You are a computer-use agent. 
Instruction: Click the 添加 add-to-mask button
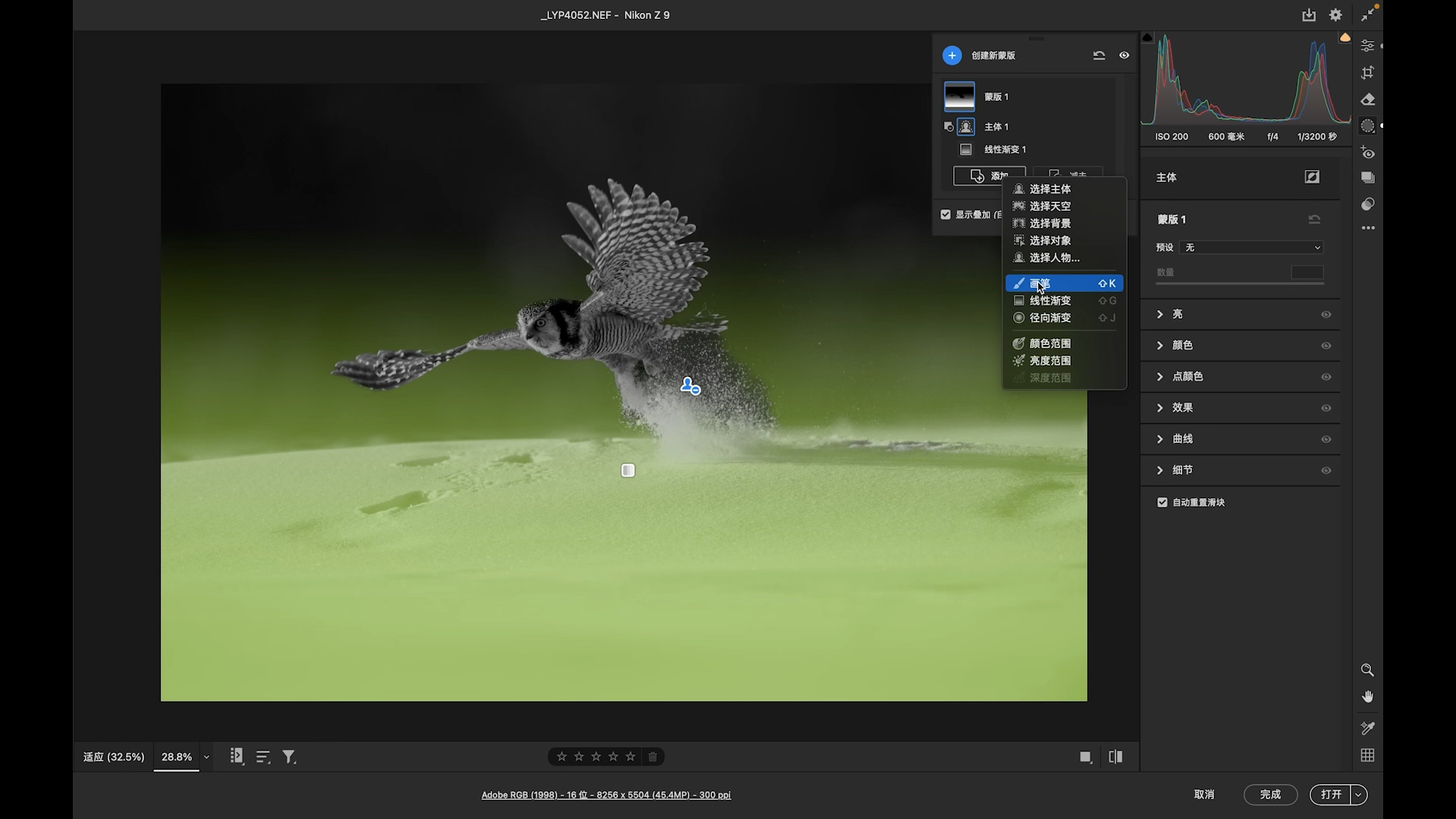pyautogui.click(x=990, y=176)
